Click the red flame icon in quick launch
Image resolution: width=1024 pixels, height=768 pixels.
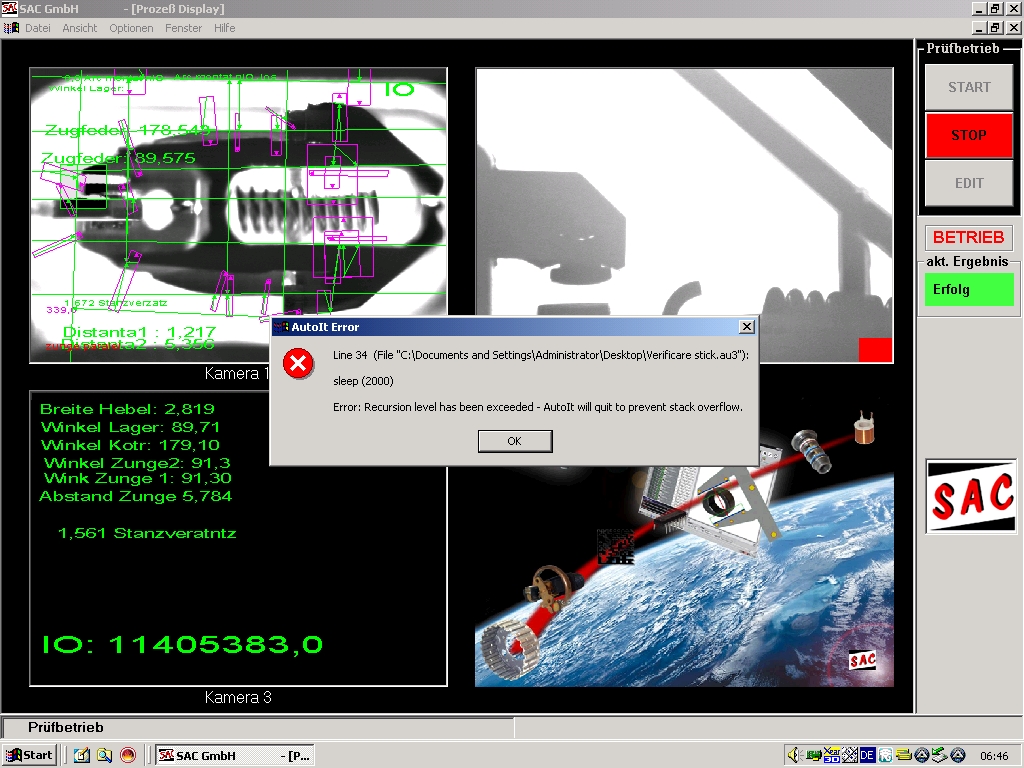[127, 755]
